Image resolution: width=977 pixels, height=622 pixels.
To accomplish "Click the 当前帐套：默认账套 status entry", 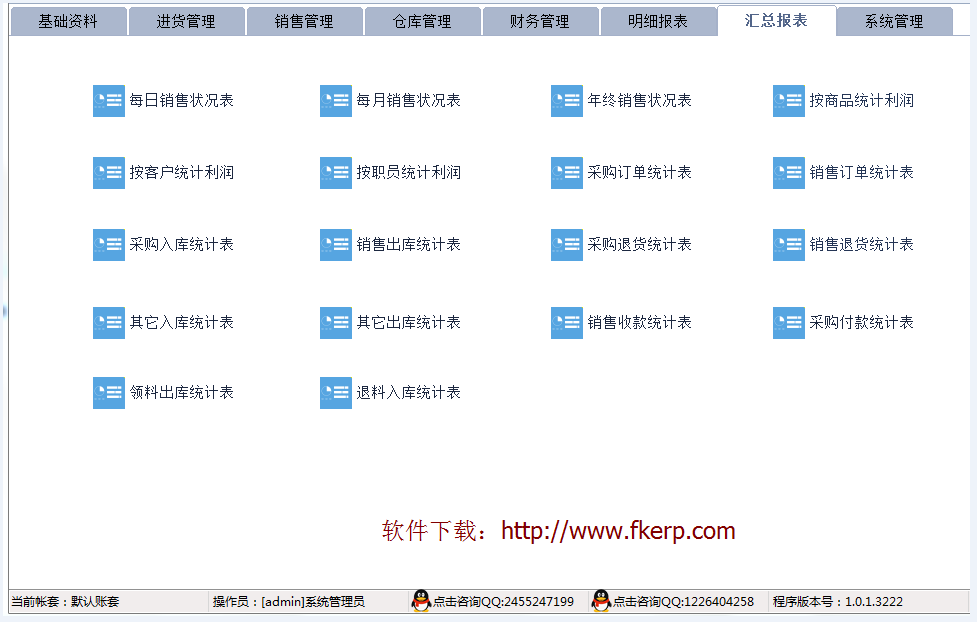I will pos(65,601).
